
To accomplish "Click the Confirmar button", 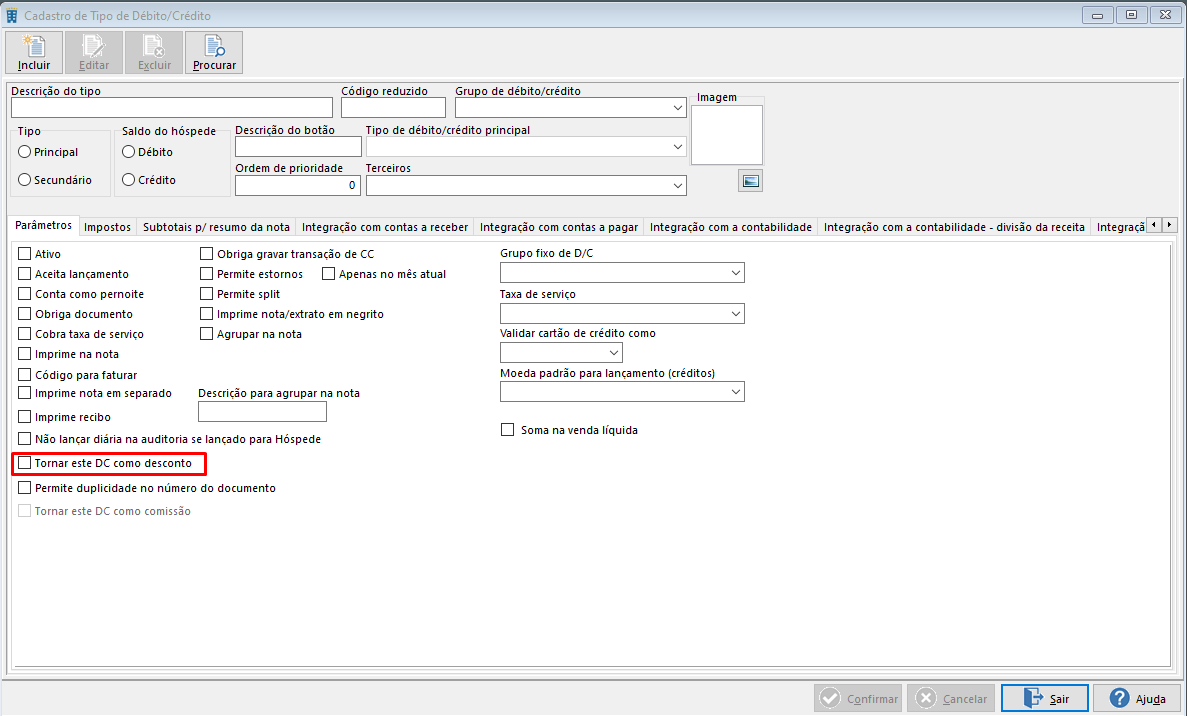I will click(x=859, y=698).
